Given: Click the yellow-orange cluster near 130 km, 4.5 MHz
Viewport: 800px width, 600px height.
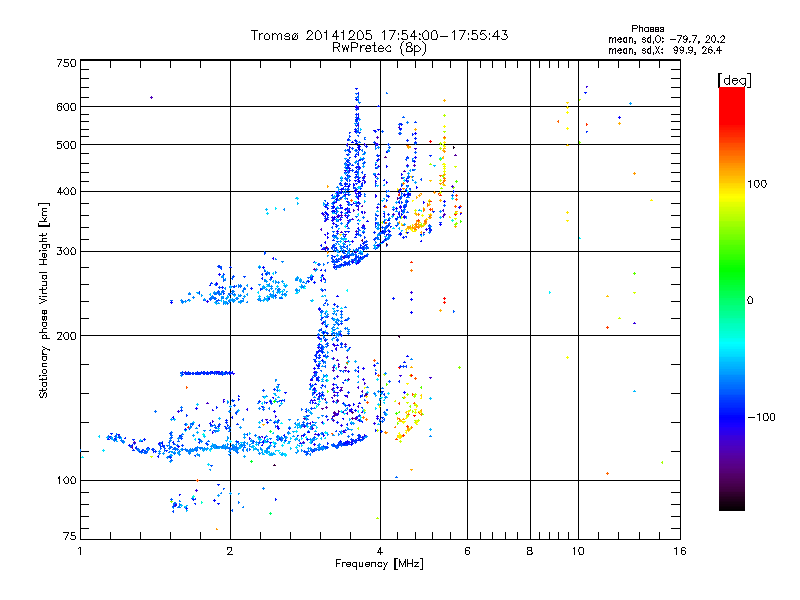Looking at the screenshot, I should (408, 416).
